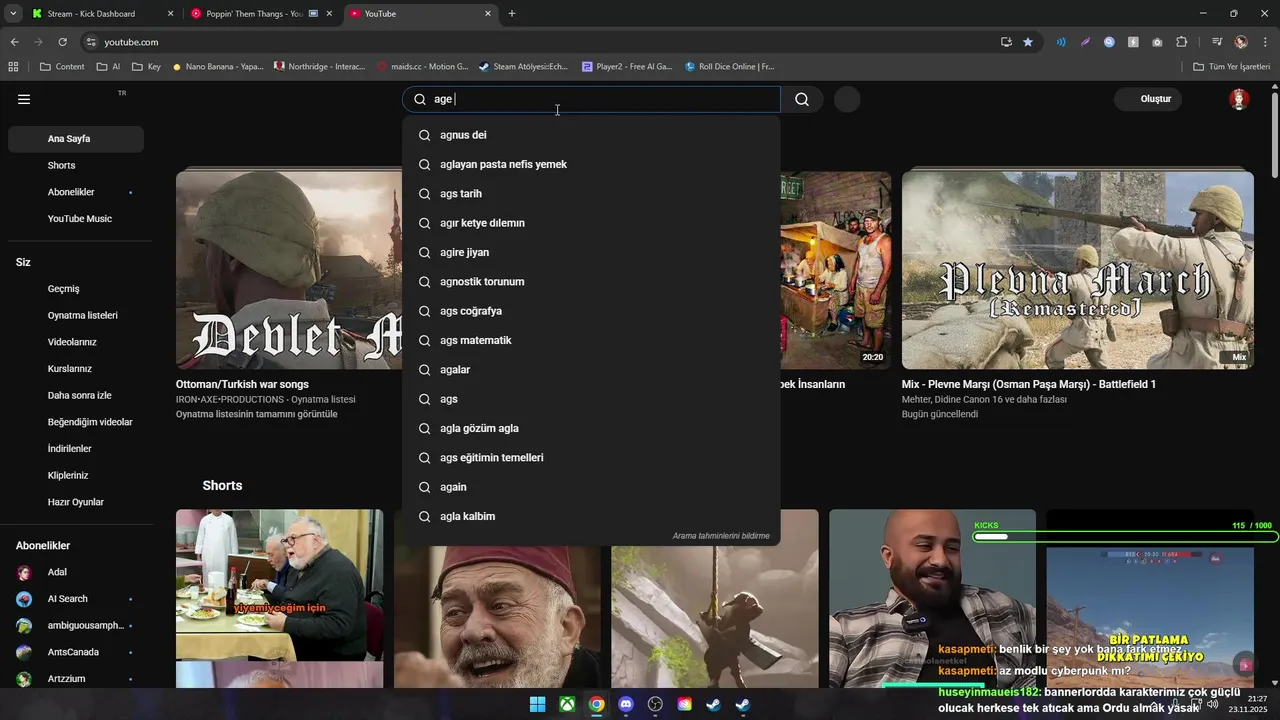Viewport: 1280px width, 720px height.
Task: Open the Extensions puzzle icon
Action: [1182, 42]
